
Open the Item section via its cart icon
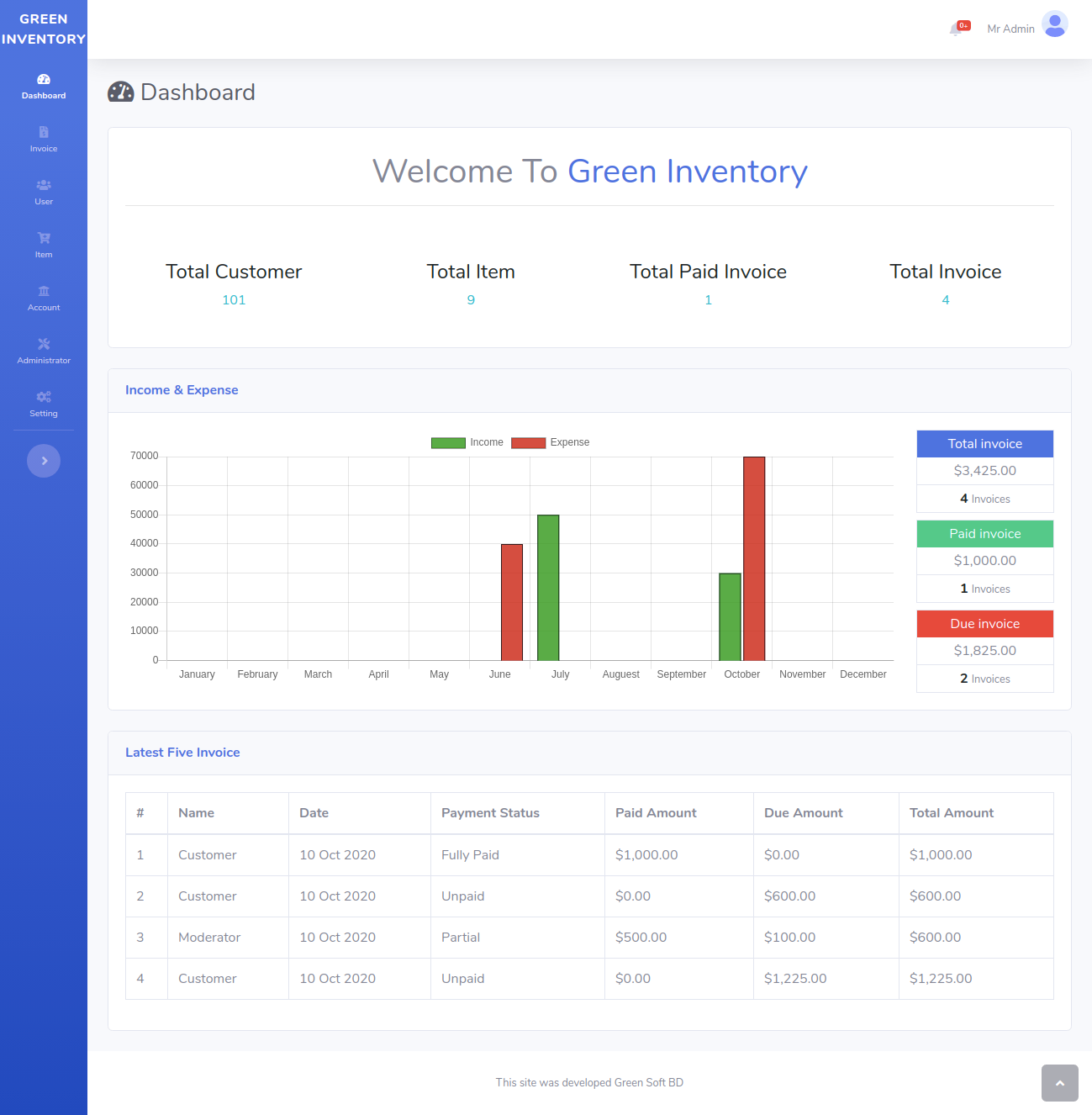pos(44,238)
